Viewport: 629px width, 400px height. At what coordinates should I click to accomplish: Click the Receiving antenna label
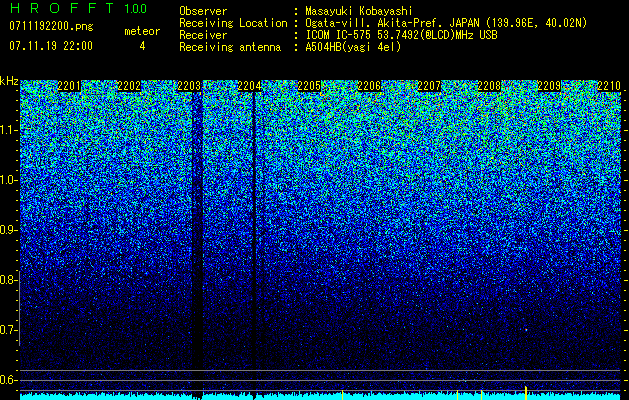pos(230,47)
